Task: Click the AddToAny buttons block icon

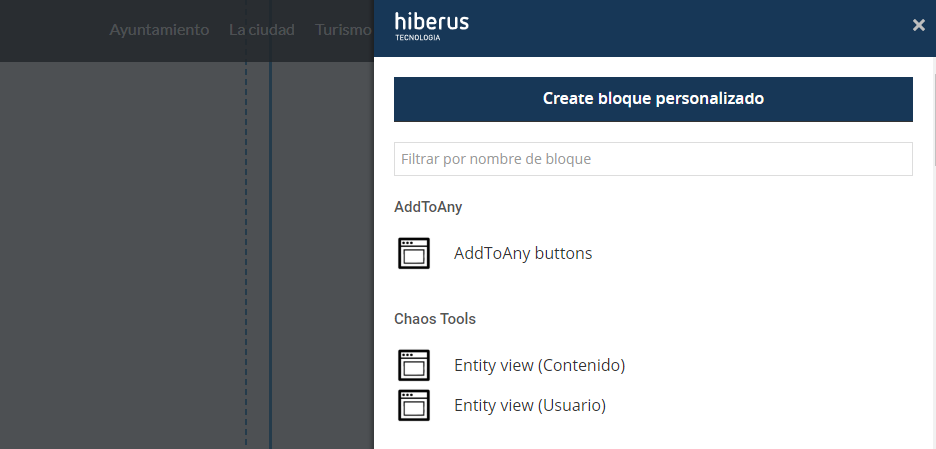Action: (x=413, y=253)
